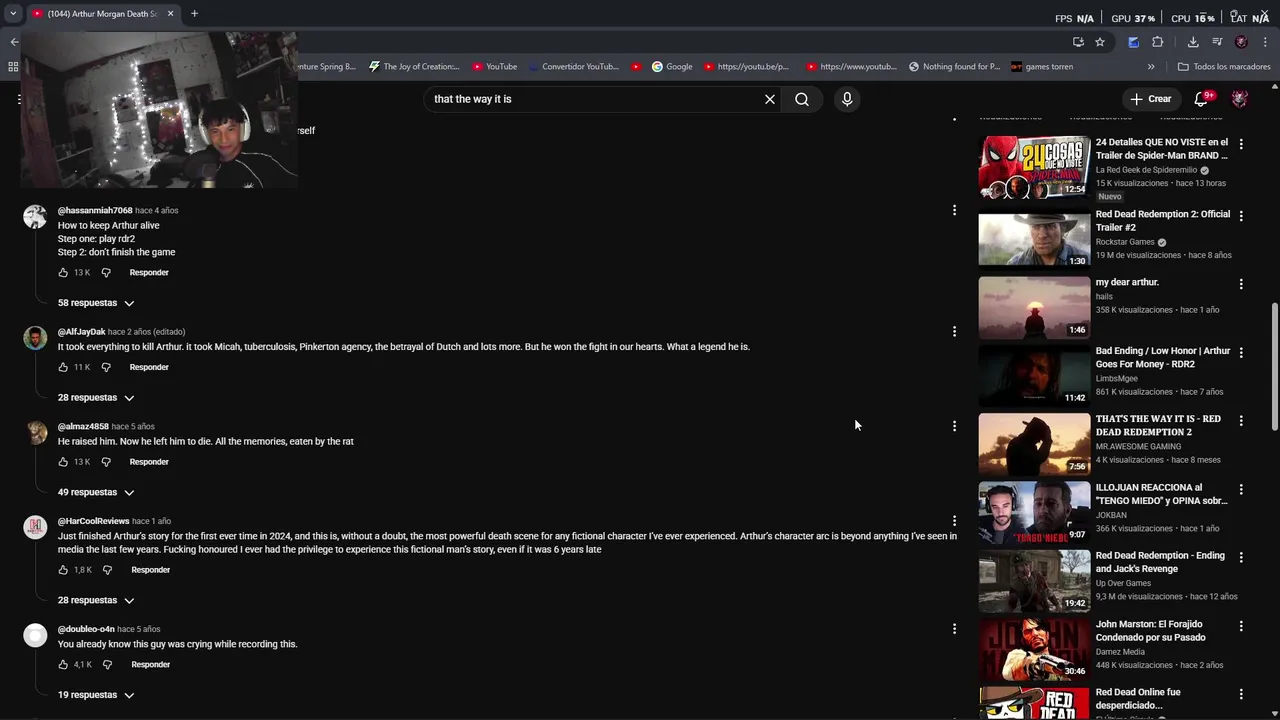Click the page vertical scrollbar thumb

(1274, 367)
